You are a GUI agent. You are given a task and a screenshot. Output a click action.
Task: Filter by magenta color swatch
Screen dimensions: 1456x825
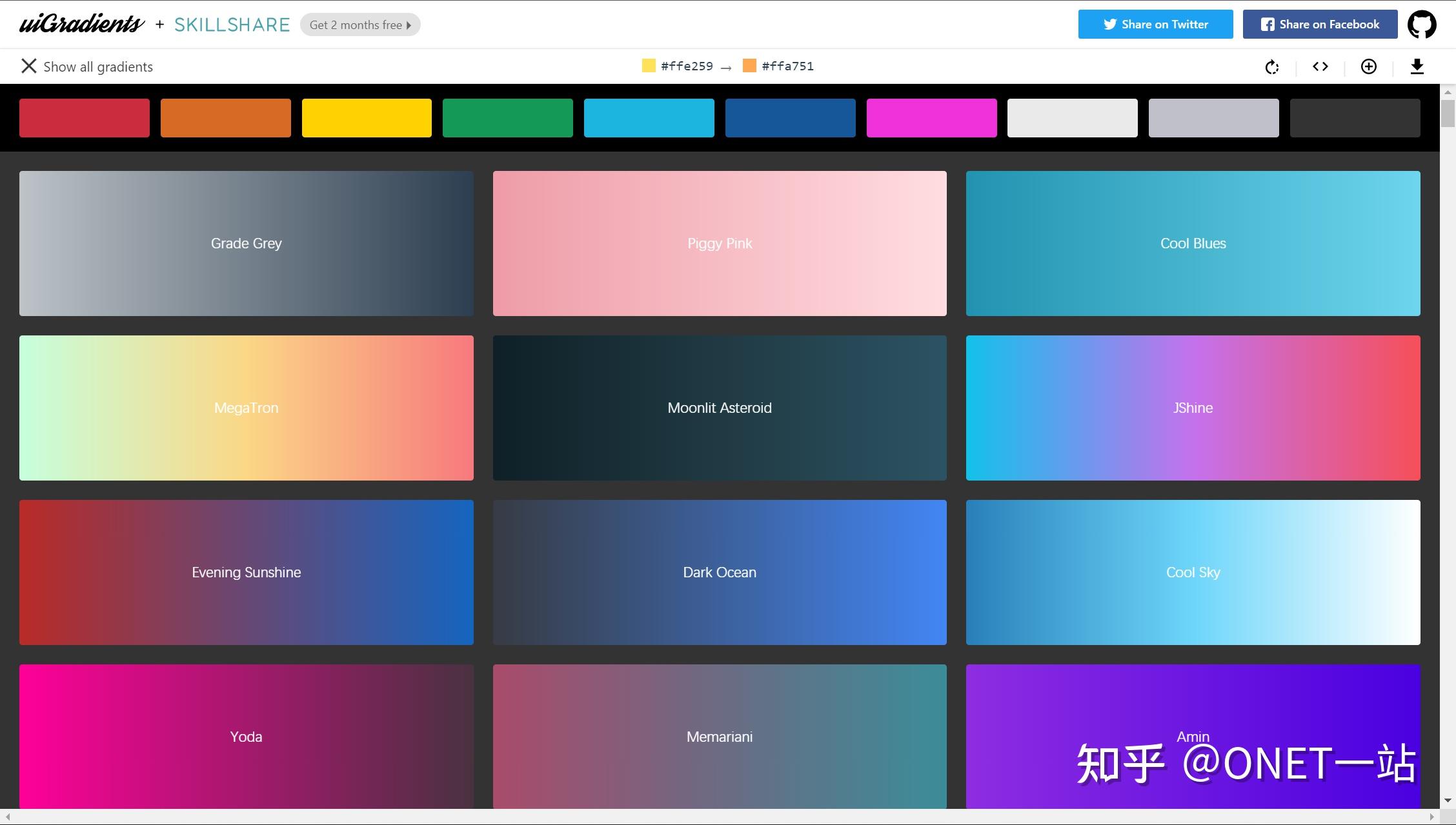tap(932, 118)
